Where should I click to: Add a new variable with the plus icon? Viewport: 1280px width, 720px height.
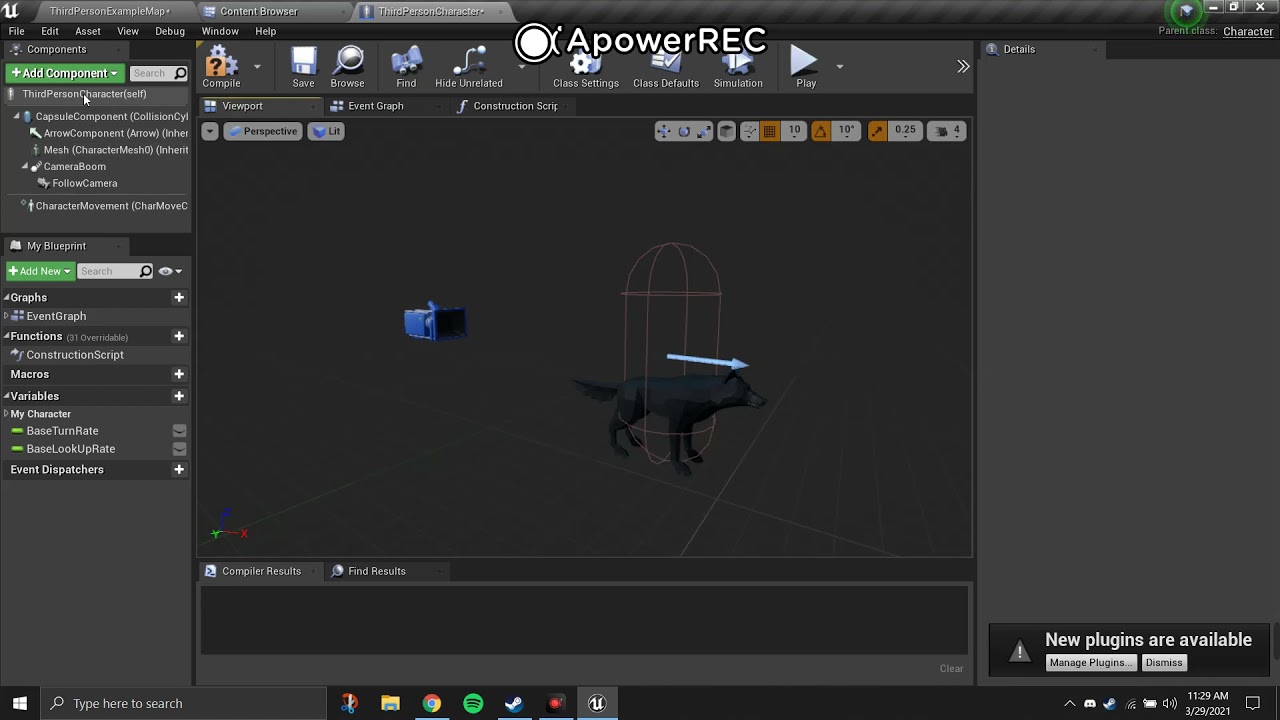pyautogui.click(x=179, y=396)
